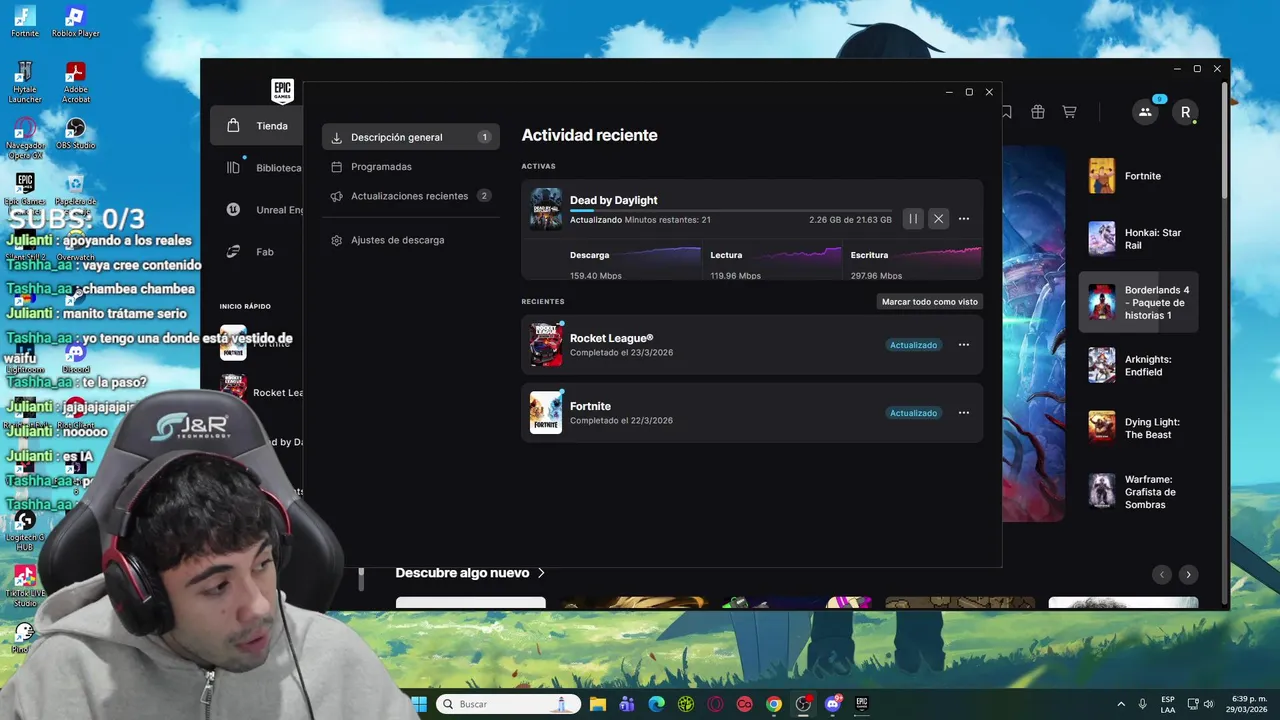This screenshot has height=720, width=1280.
Task: Open the Fortnite desktop shortcut
Action: pyautogui.click(x=25, y=21)
